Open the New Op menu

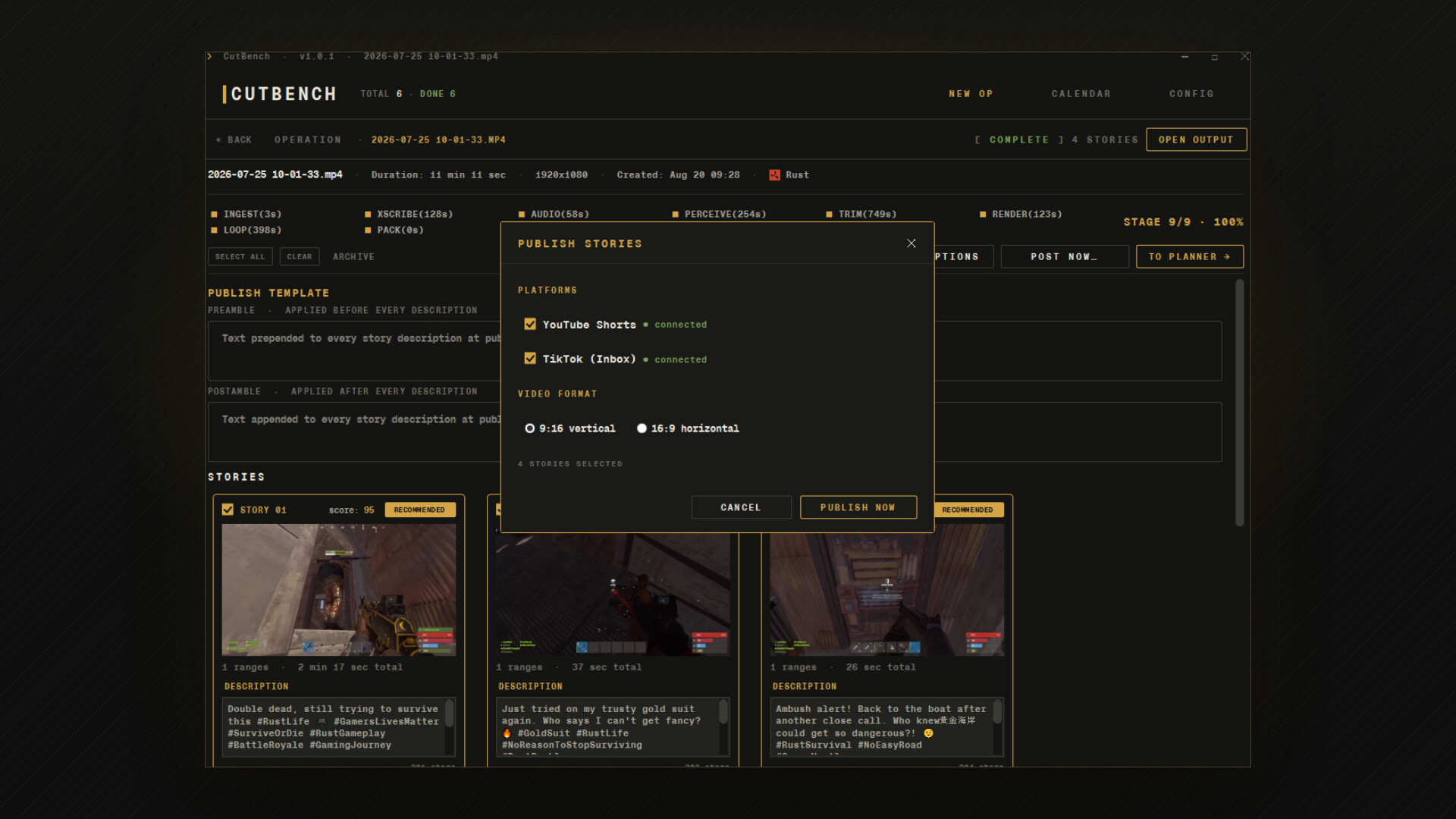(971, 94)
